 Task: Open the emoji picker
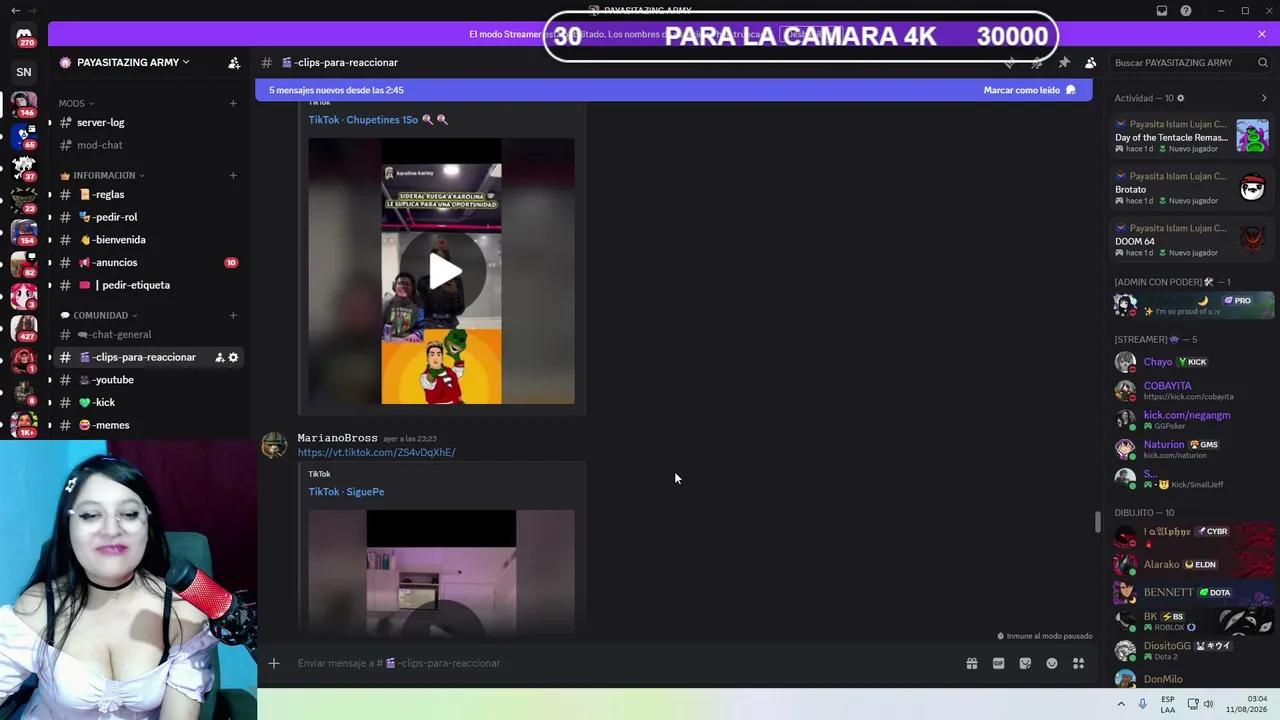tap(1052, 663)
